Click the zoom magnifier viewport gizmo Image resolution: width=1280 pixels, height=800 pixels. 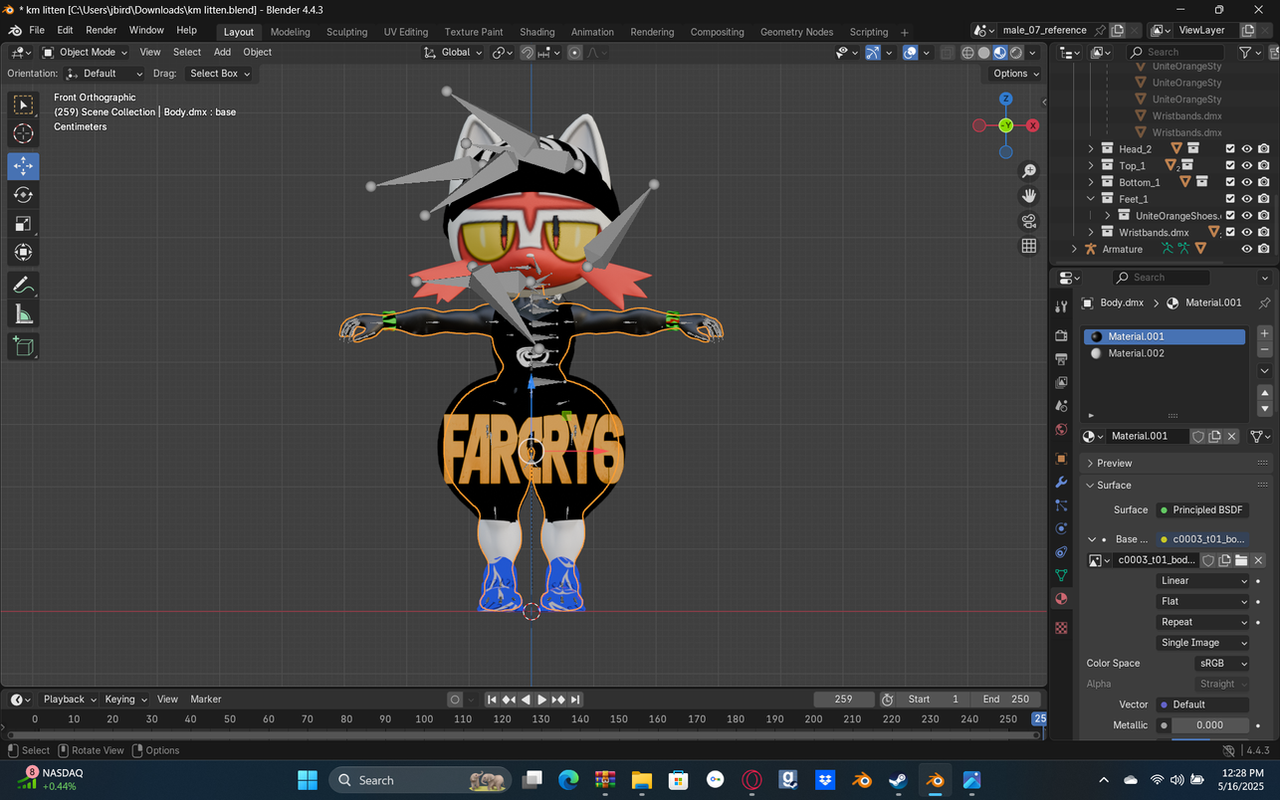[1029, 171]
